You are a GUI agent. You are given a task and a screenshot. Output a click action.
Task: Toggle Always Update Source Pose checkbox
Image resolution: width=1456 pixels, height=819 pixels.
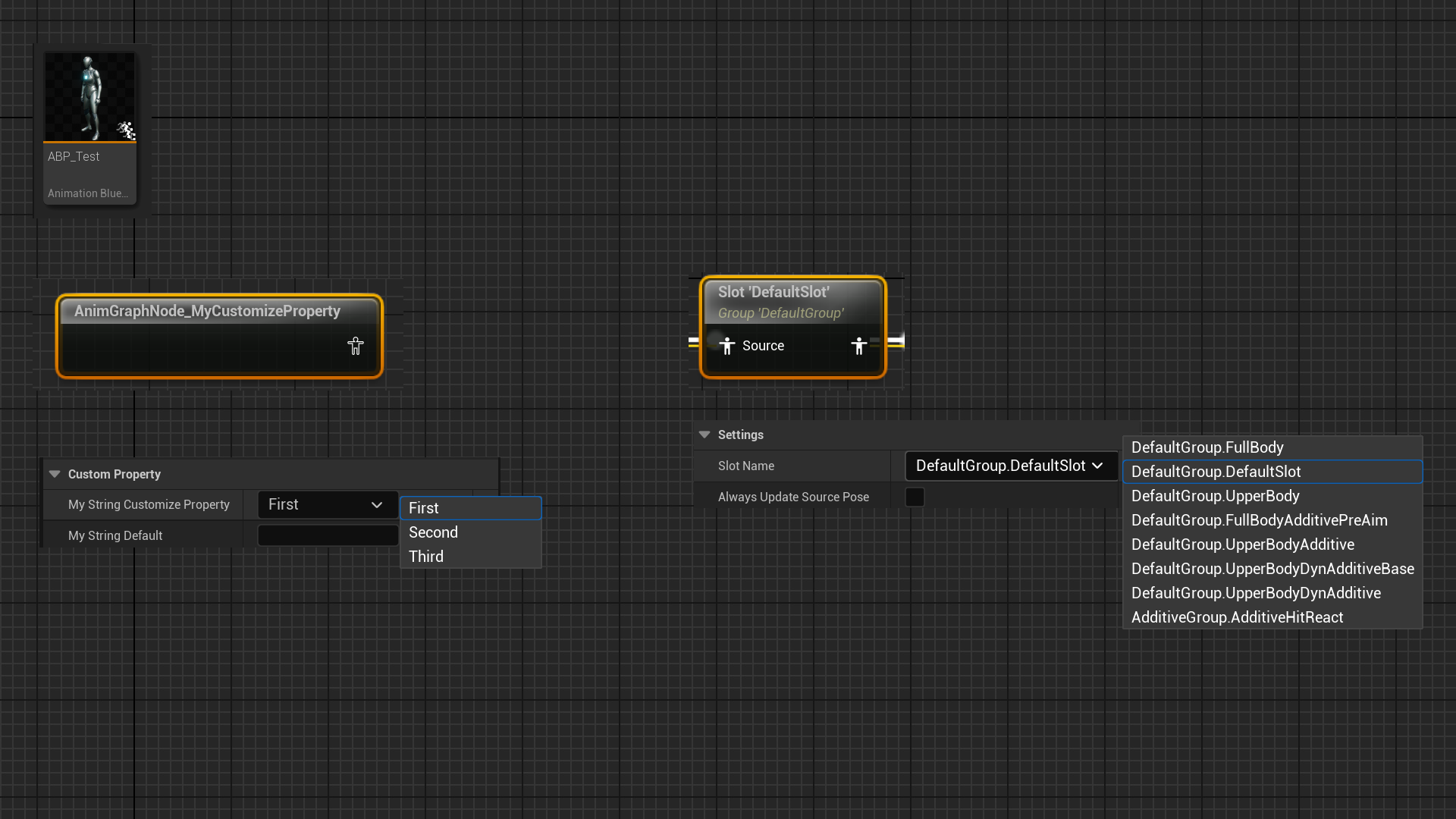[x=915, y=497]
